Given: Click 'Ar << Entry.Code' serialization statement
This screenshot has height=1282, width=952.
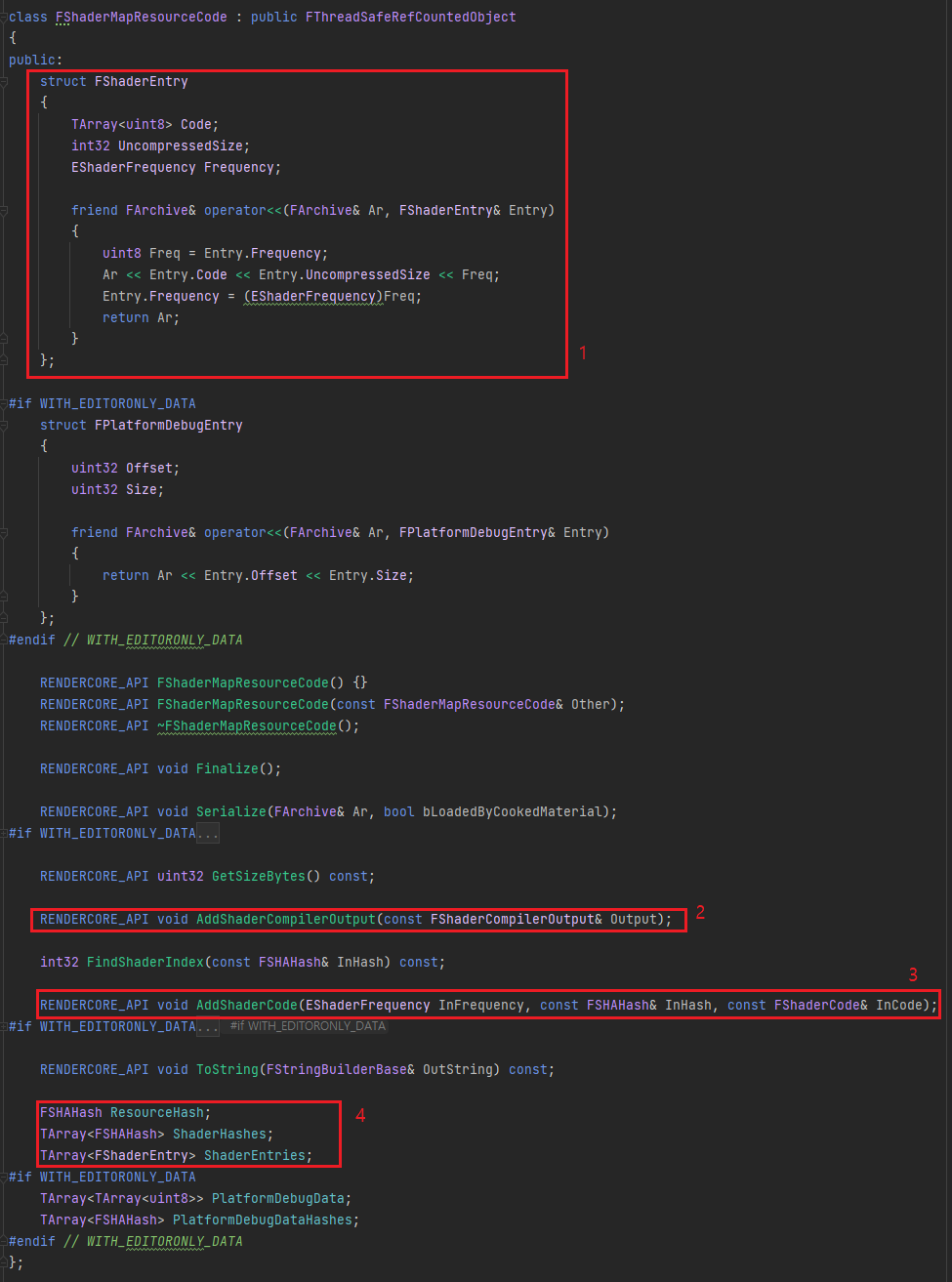Looking at the screenshot, I should (302, 274).
